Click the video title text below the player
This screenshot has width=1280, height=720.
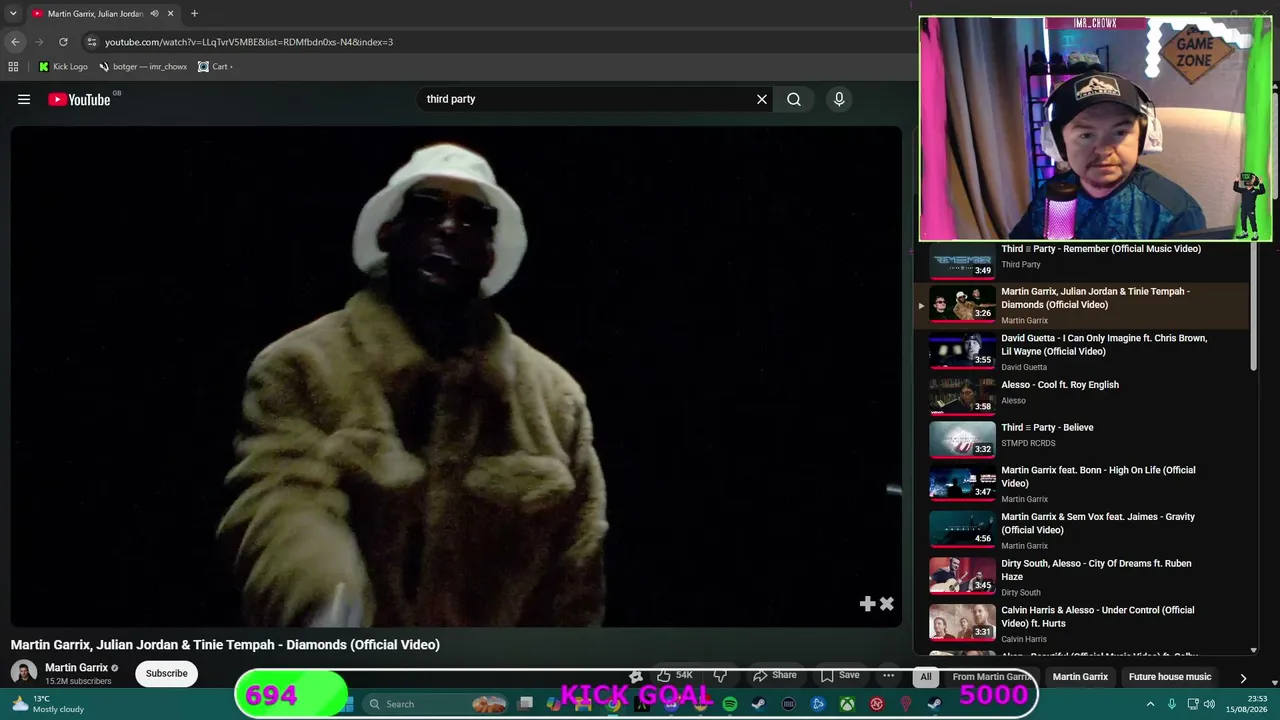225,645
